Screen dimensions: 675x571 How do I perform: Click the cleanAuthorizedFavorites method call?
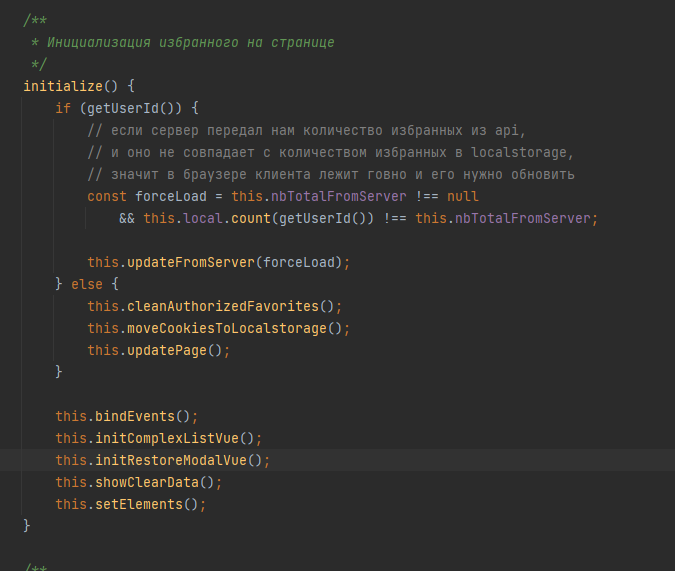click(223, 306)
